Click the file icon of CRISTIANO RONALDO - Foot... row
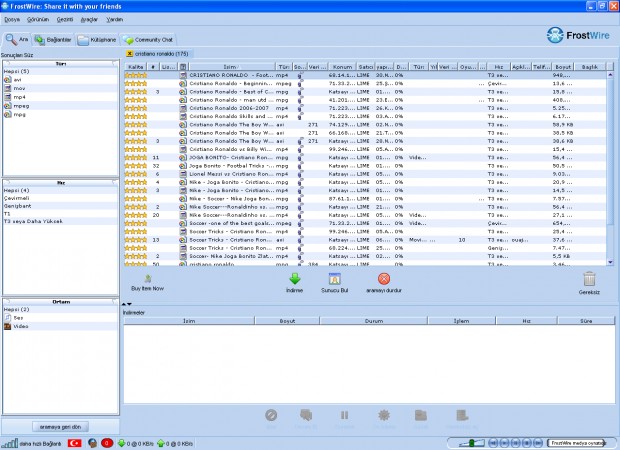 183,75
